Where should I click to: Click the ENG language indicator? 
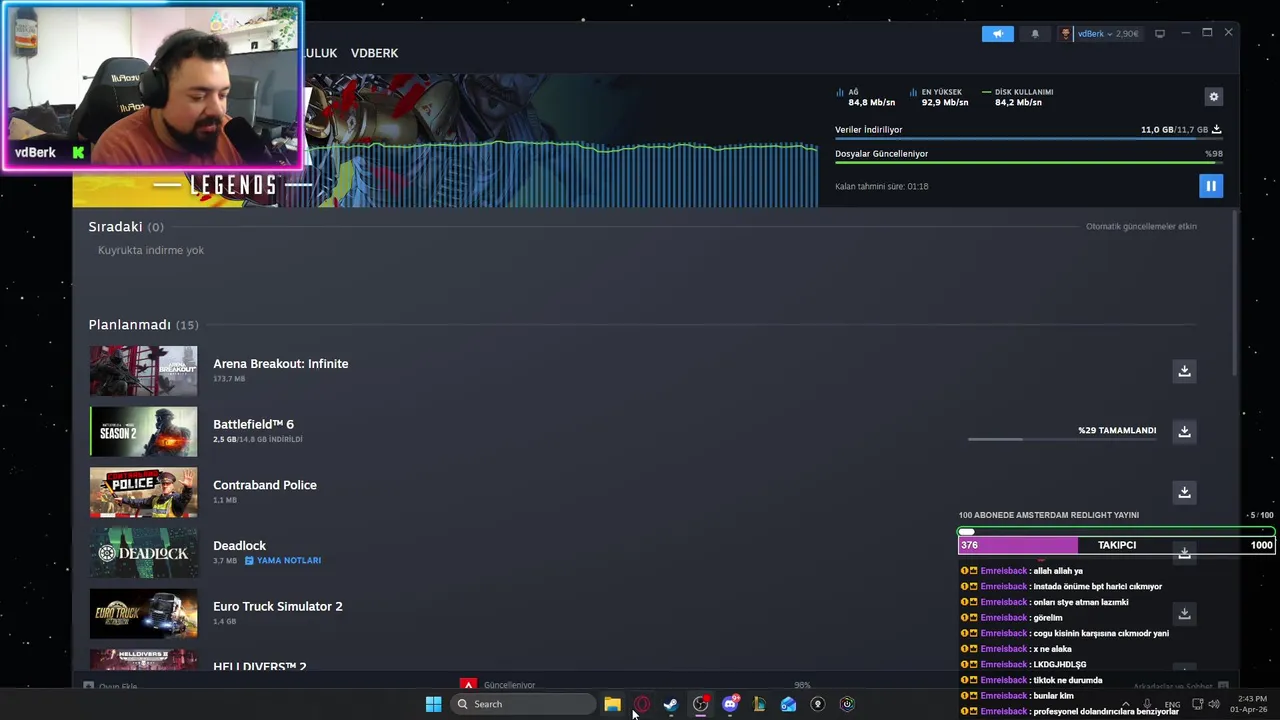[1172, 704]
